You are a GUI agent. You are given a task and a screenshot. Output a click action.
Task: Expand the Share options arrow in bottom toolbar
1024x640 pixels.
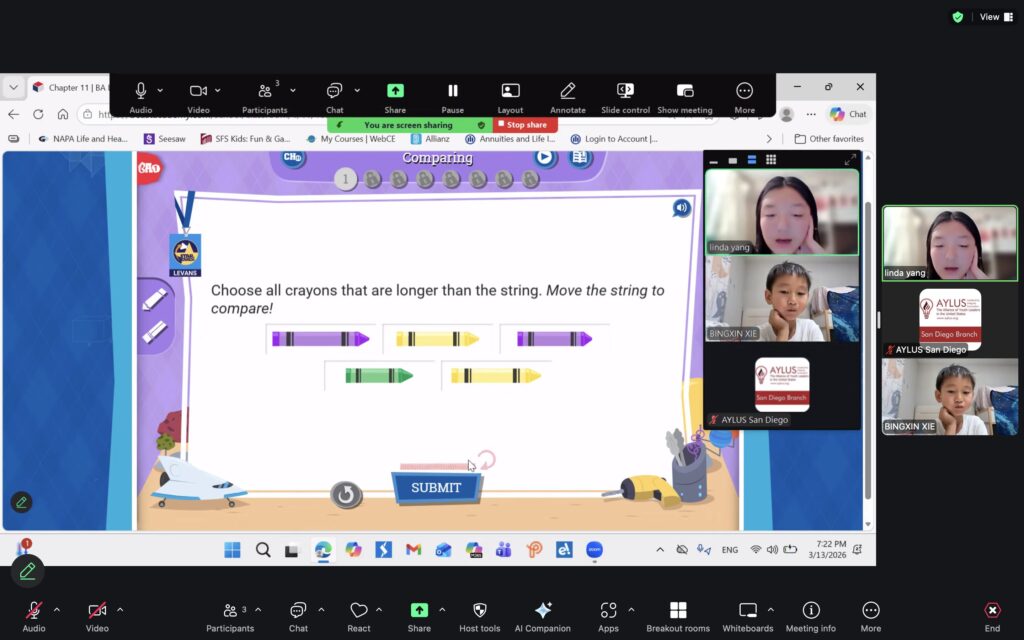pyautogui.click(x=442, y=609)
